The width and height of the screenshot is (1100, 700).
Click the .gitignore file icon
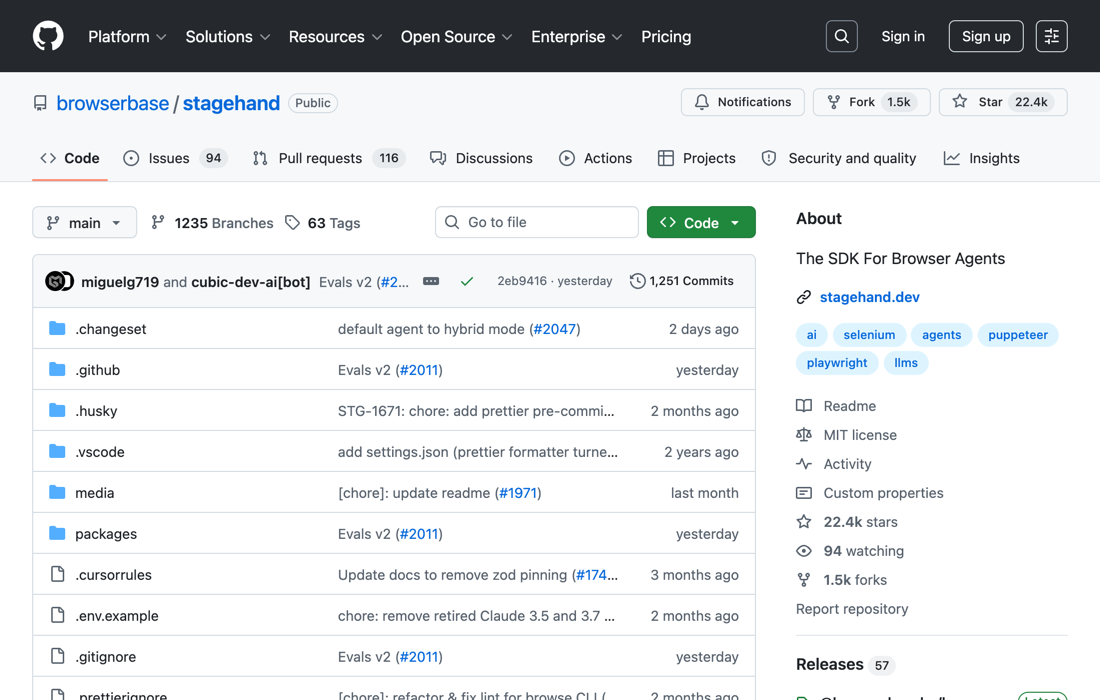click(x=58, y=656)
